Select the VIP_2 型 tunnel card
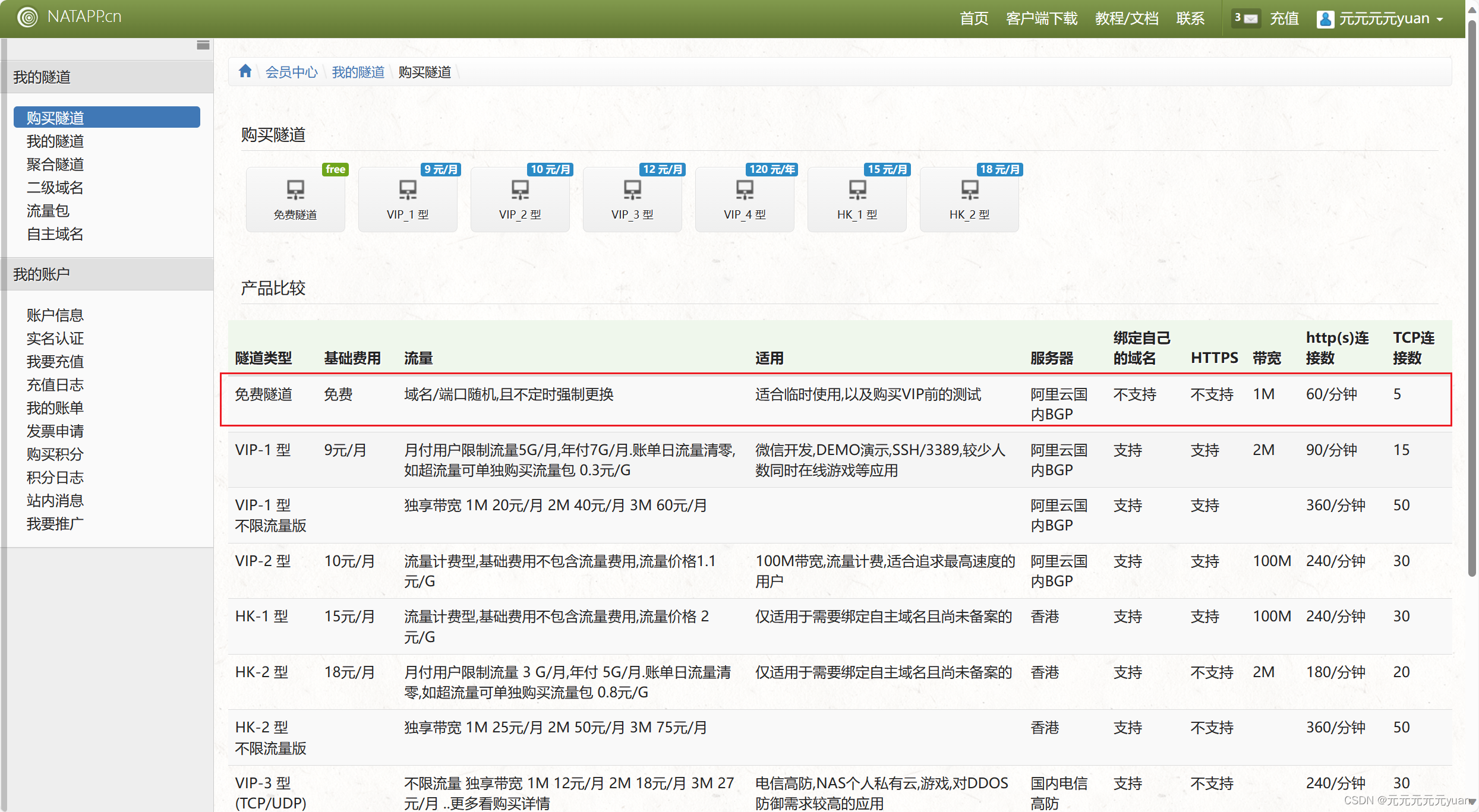This screenshot has width=1479, height=812. 520,199
